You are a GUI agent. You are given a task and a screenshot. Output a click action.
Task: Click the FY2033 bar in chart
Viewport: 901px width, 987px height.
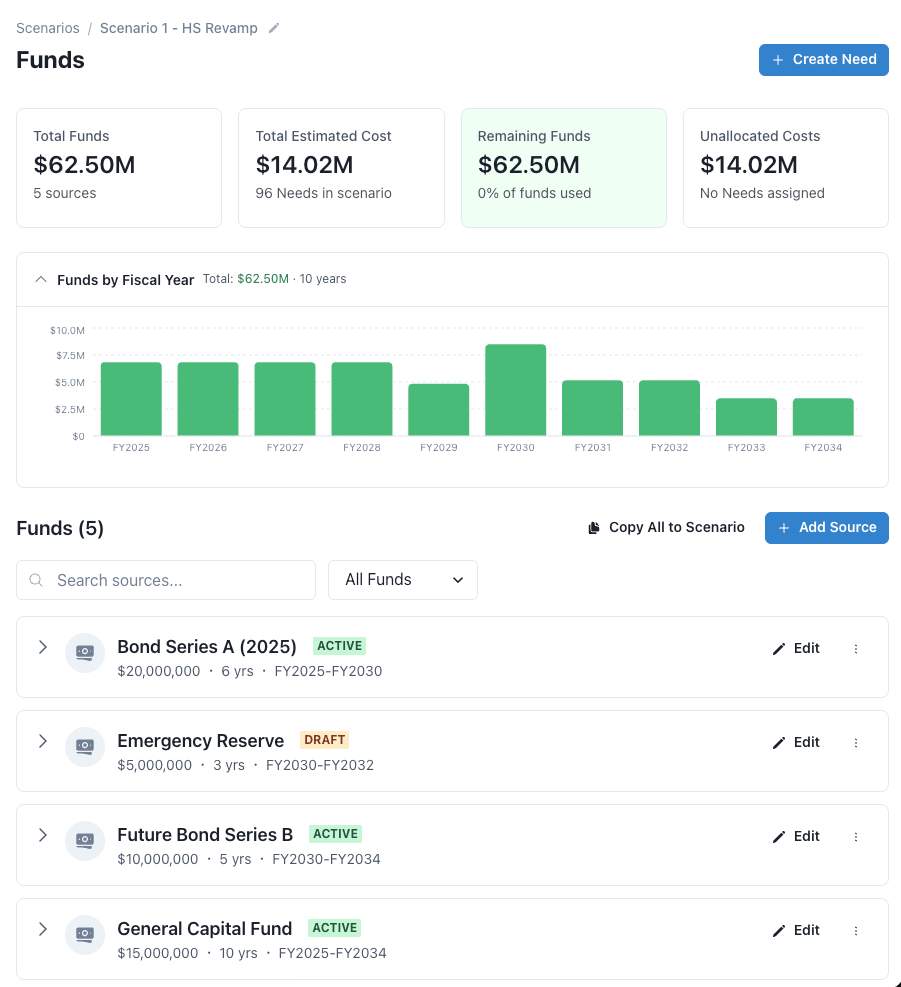pyautogui.click(x=746, y=417)
